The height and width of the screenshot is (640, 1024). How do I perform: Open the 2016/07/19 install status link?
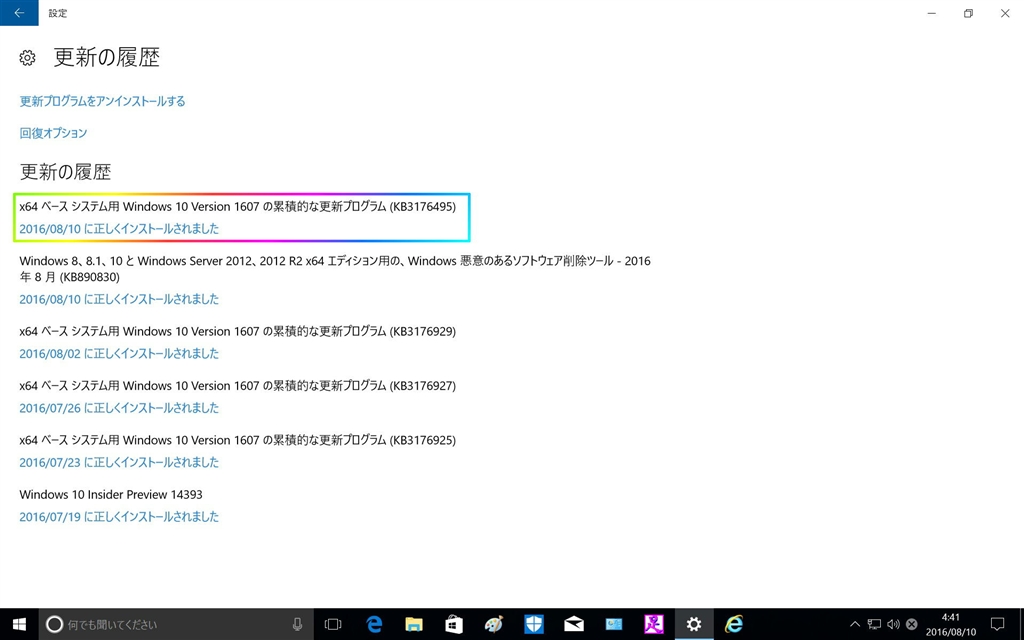[119, 517]
